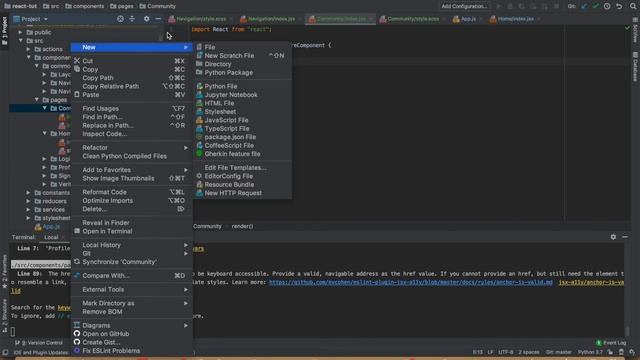
Task: Choose Replace in Path
Action: 108,126
